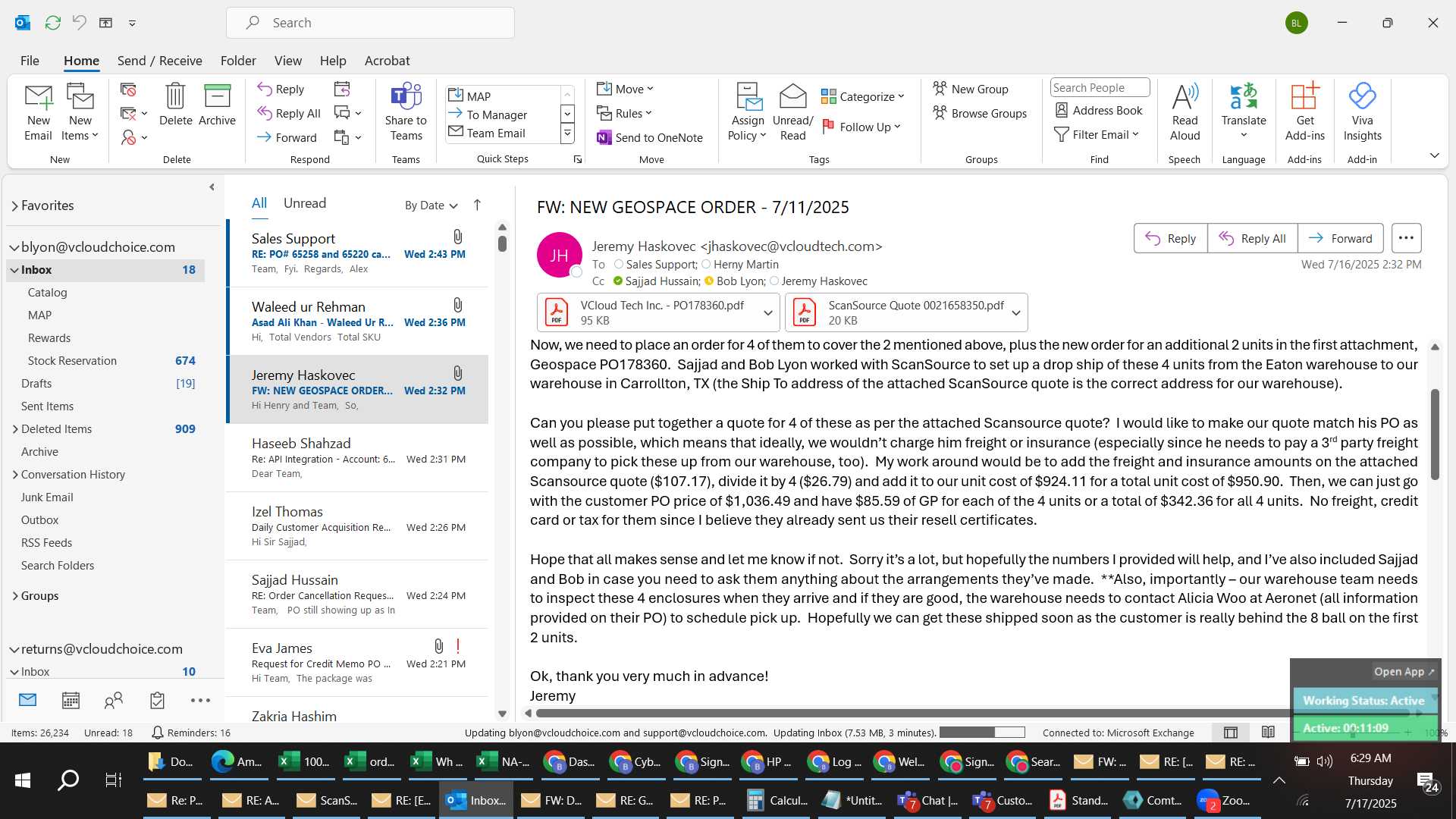Click the Meeting reply icon

tap(342, 89)
